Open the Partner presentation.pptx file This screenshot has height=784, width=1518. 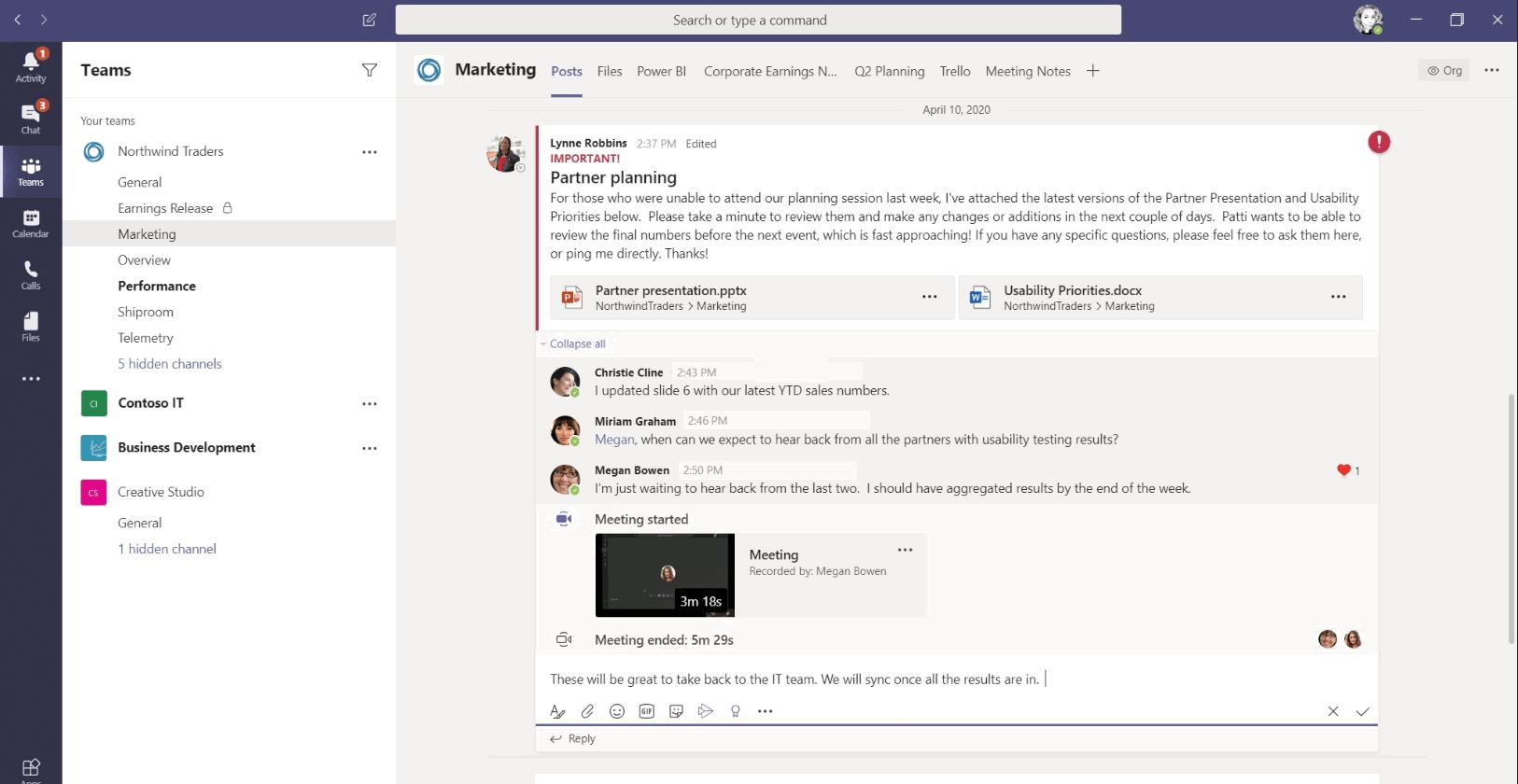(x=752, y=297)
